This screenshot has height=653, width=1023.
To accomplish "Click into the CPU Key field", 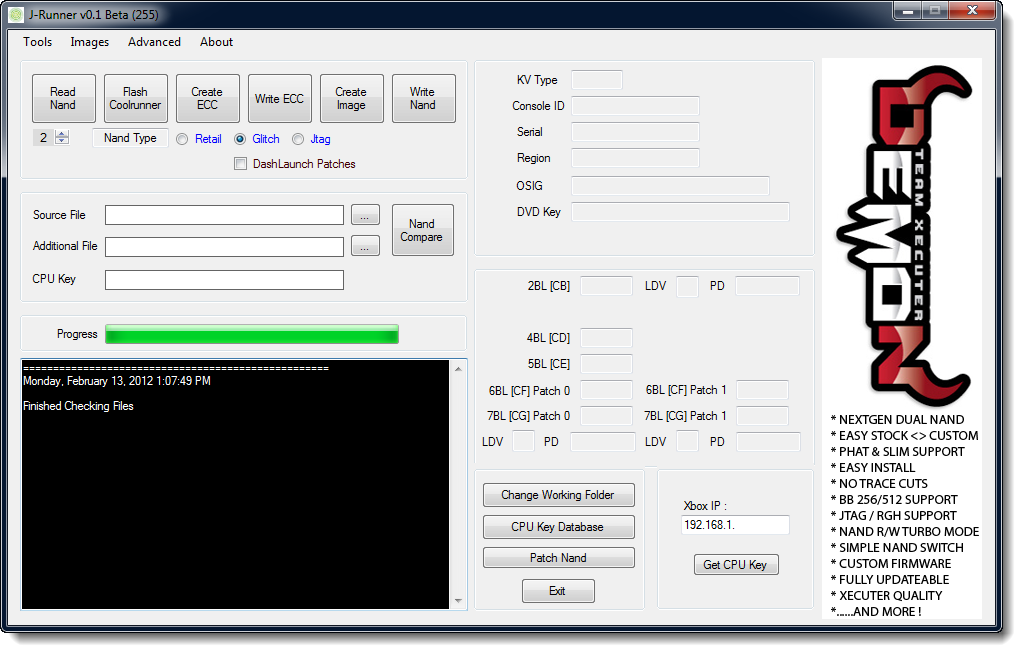I will coord(224,280).
